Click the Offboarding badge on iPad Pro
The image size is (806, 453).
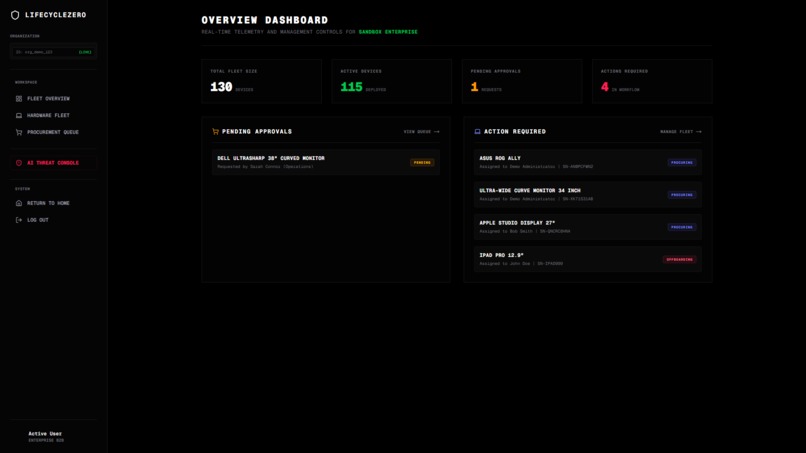(680, 260)
